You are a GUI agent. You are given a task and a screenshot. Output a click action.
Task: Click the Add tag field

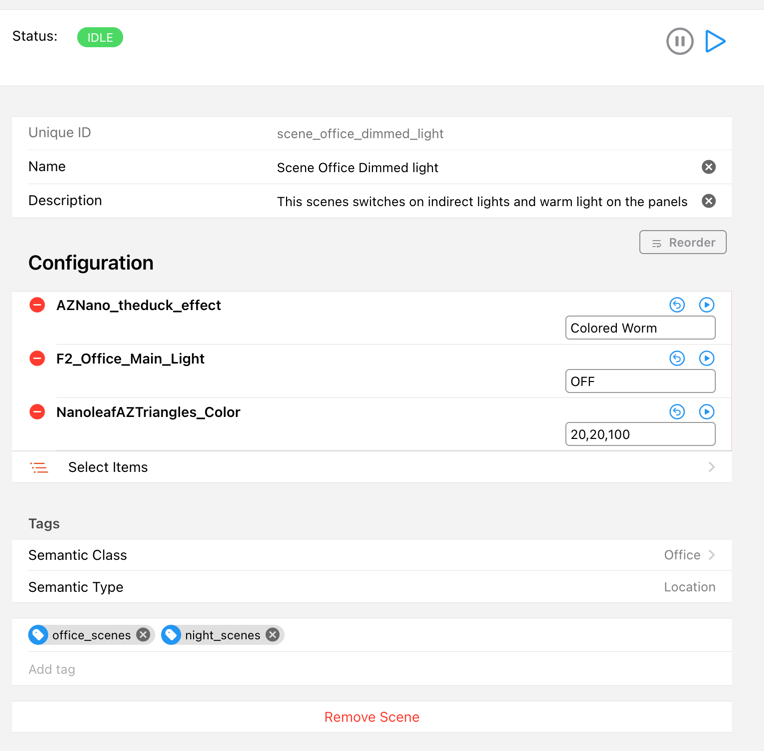click(371, 669)
